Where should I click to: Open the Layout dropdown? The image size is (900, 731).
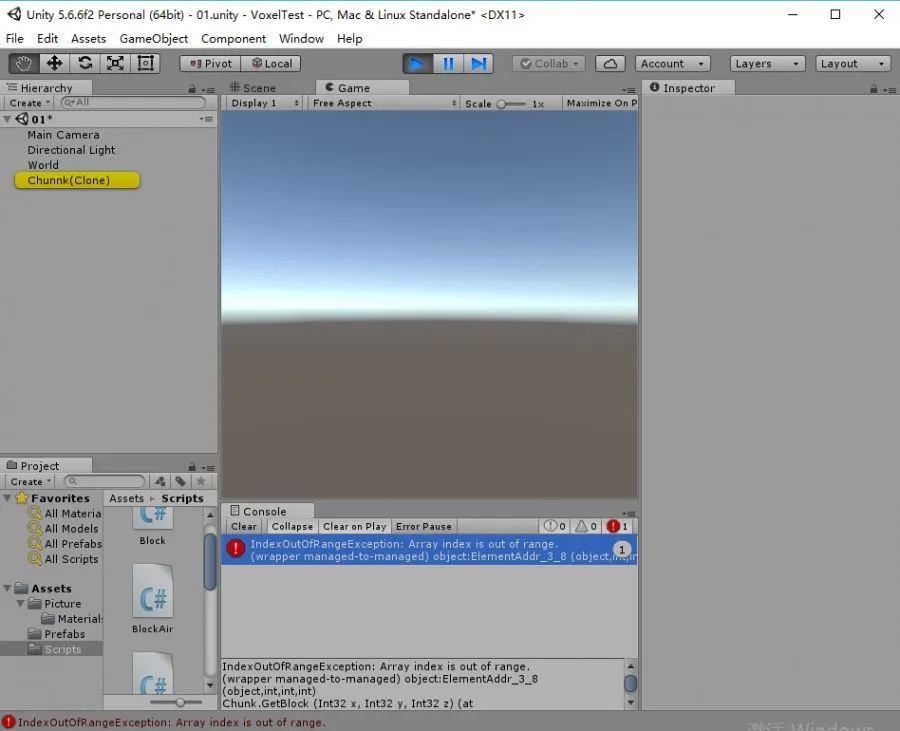[853, 64]
